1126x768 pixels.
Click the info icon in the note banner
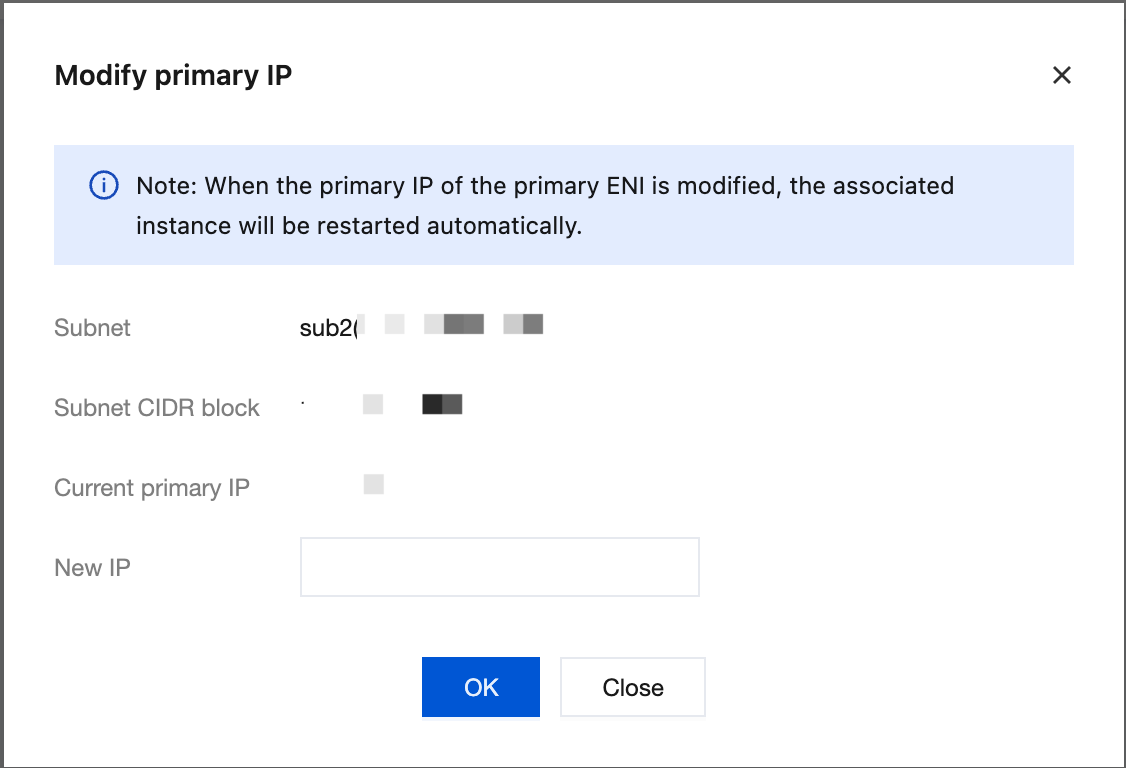click(104, 186)
